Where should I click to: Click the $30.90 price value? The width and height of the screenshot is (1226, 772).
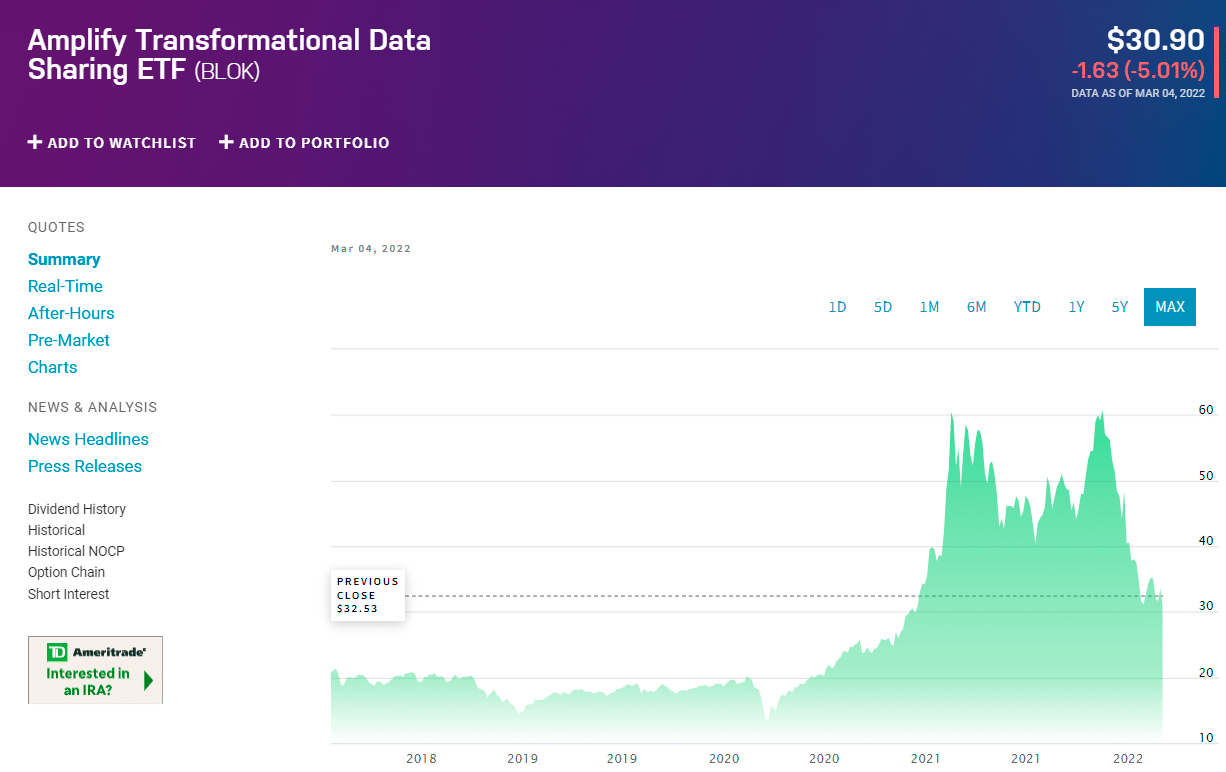[1155, 40]
